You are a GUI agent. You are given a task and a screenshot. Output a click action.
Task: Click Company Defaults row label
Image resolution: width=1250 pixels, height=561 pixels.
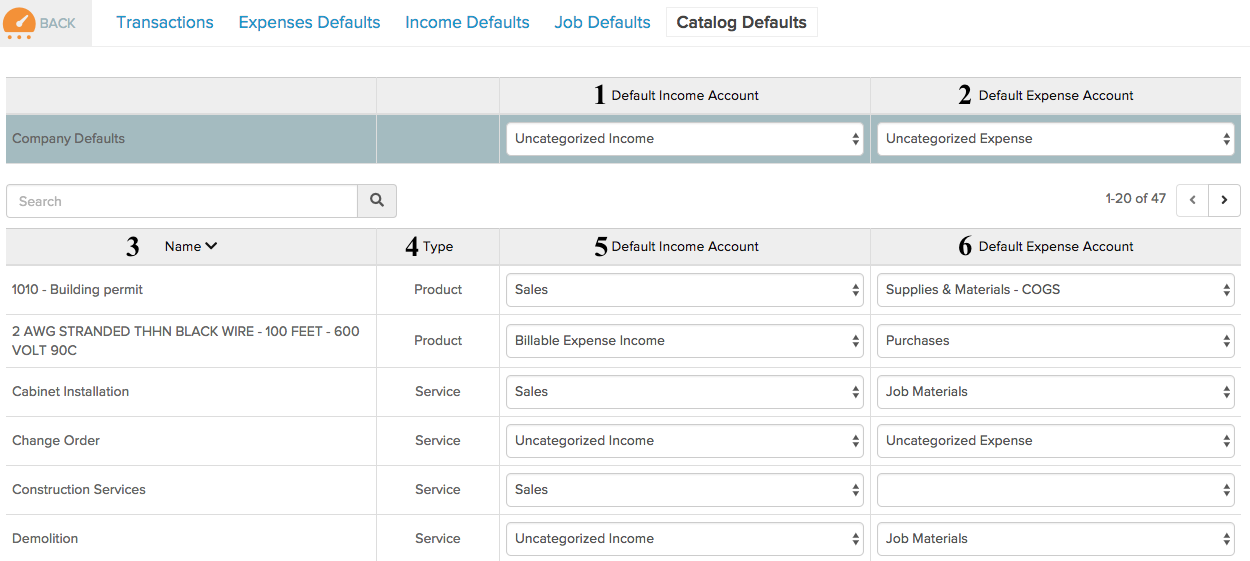click(68, 139)
